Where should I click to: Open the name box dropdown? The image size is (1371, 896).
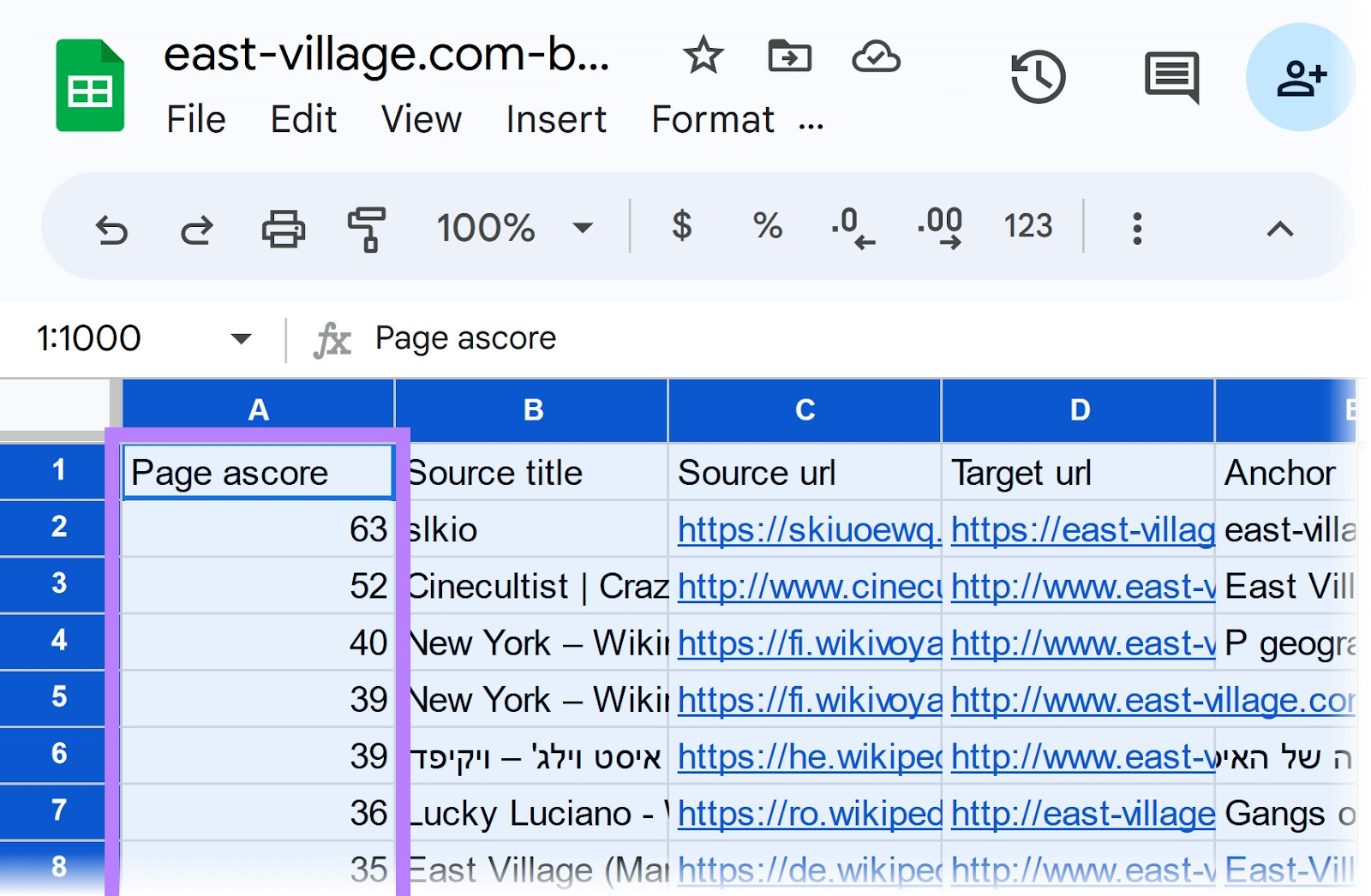(x=240, y=337)
